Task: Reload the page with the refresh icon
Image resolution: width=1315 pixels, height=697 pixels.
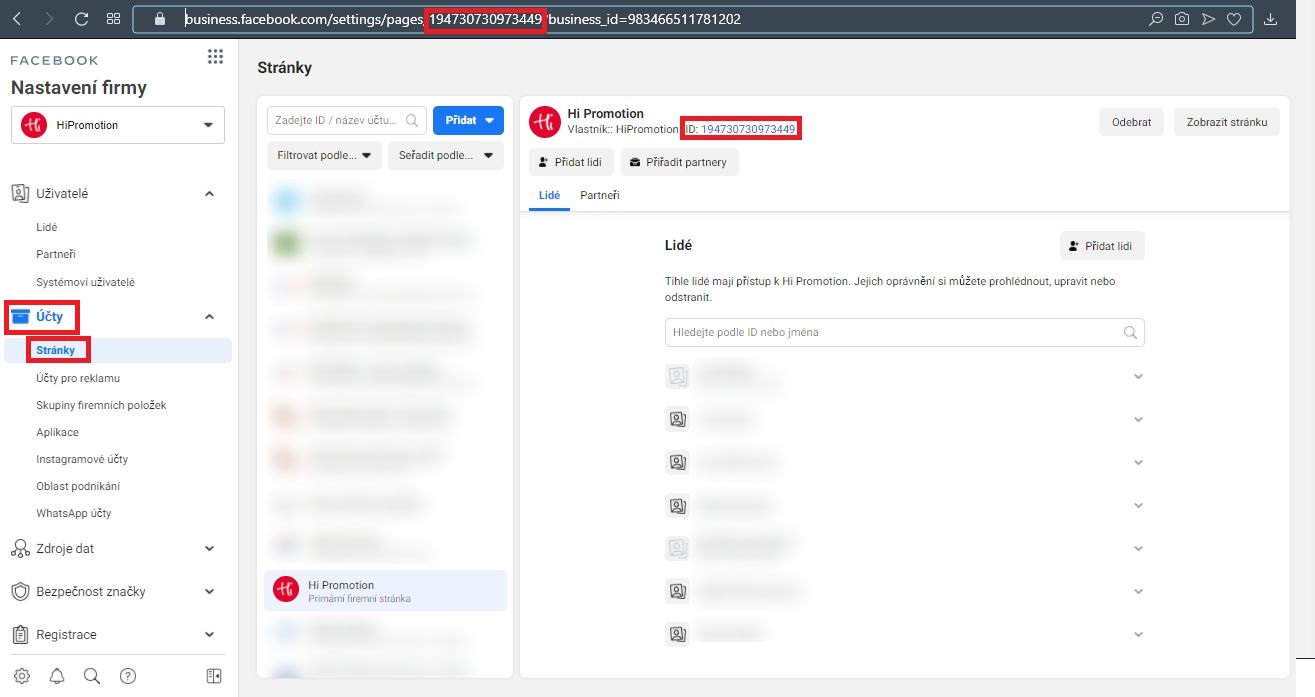Action: click(x=82, y=18)
